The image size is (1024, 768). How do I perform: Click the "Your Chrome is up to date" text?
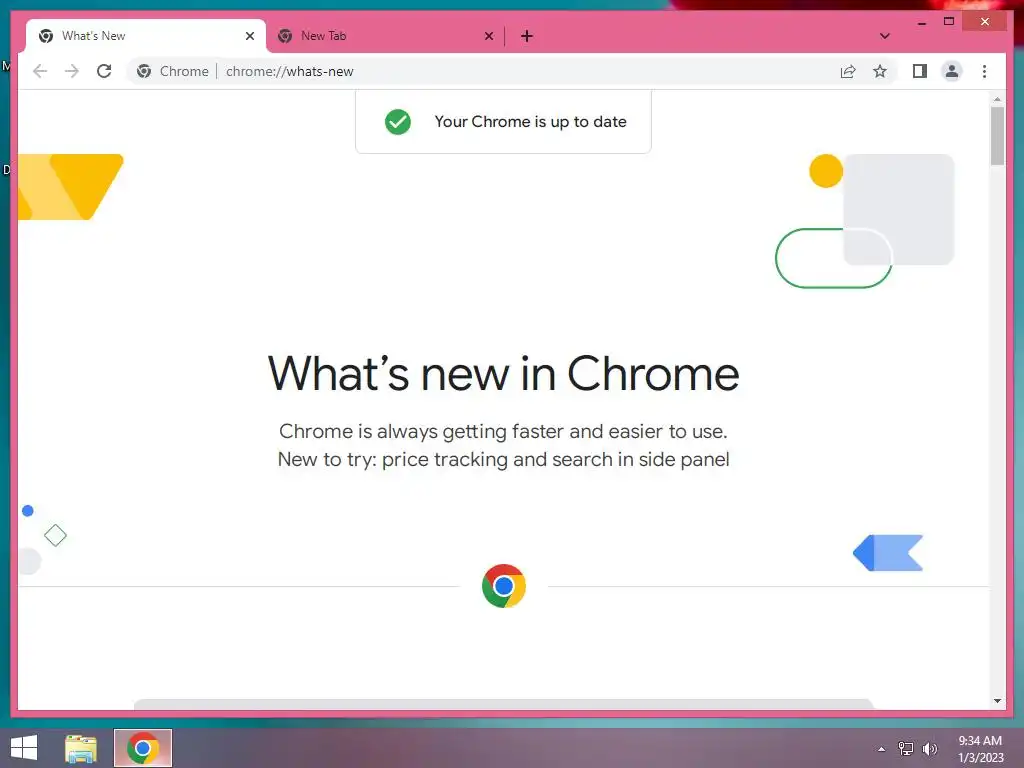(530, 121)
